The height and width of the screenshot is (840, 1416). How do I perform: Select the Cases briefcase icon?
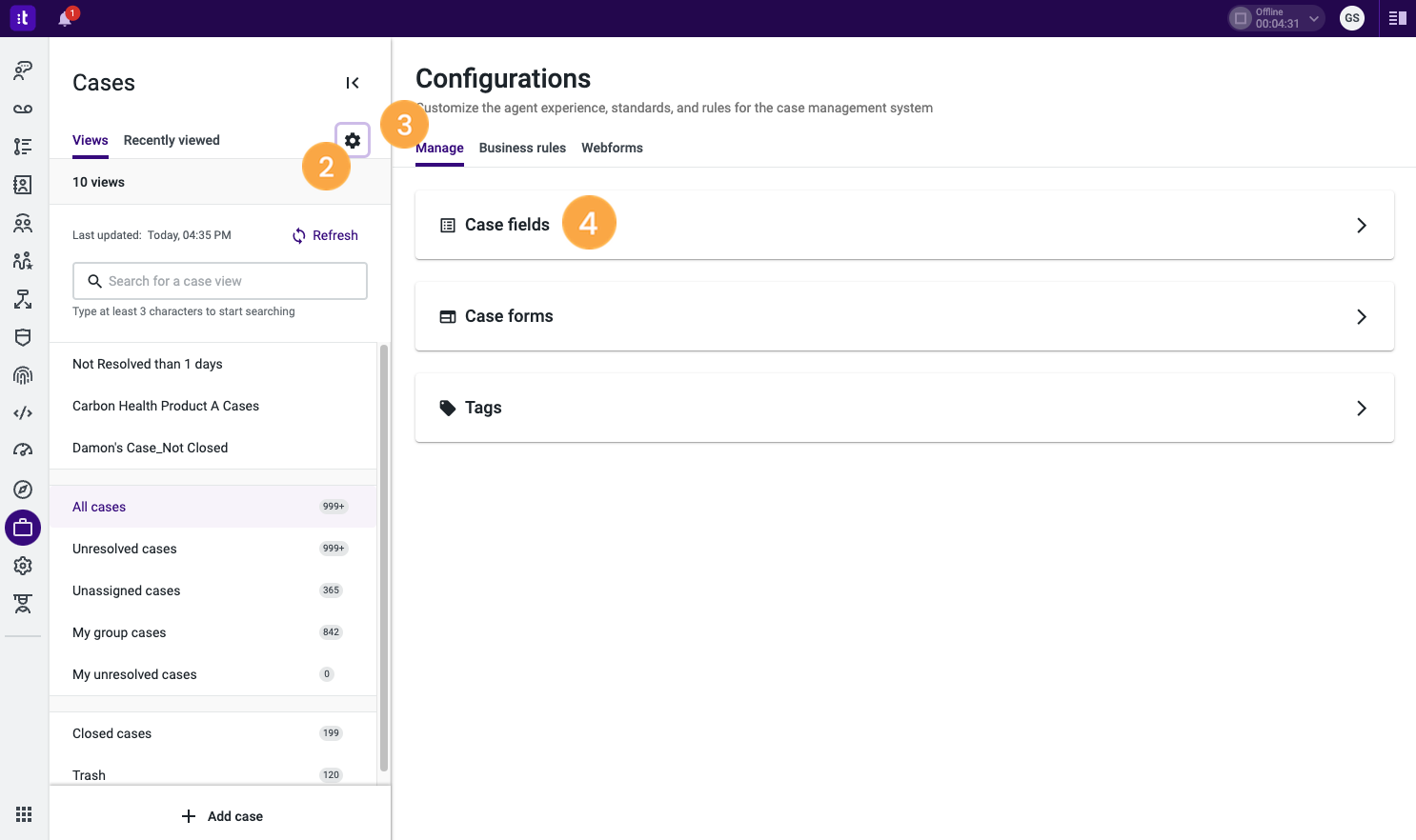click(x=23, y=528)
